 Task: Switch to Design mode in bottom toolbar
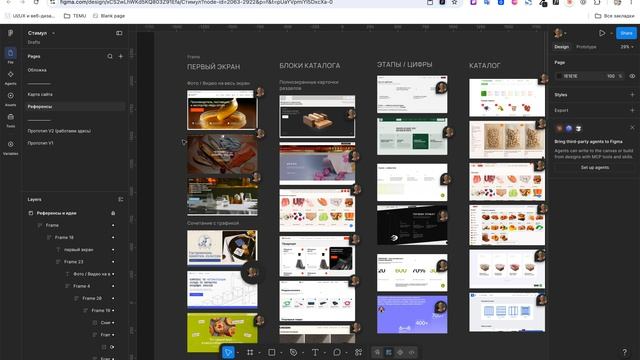[x=389, y=352]
